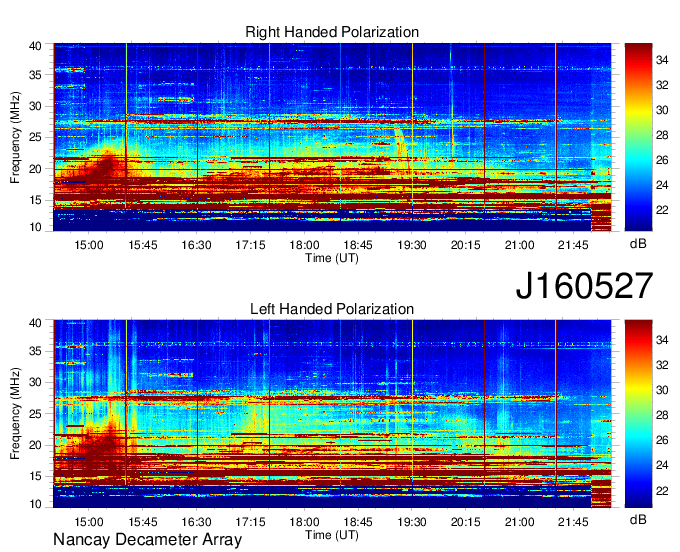
Task: Click the 40 MHz tick of Left Handed plot
Action: coord(35,323)
